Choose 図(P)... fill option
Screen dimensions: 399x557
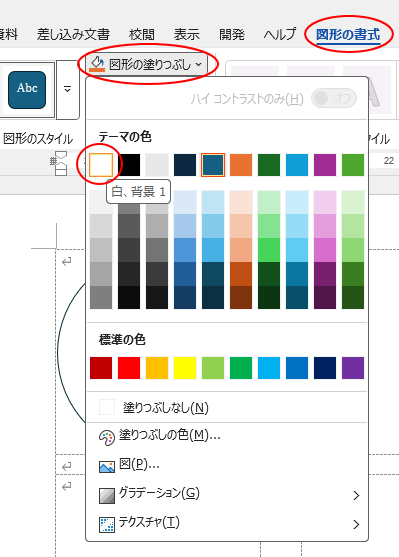click(x=227, y=465)
